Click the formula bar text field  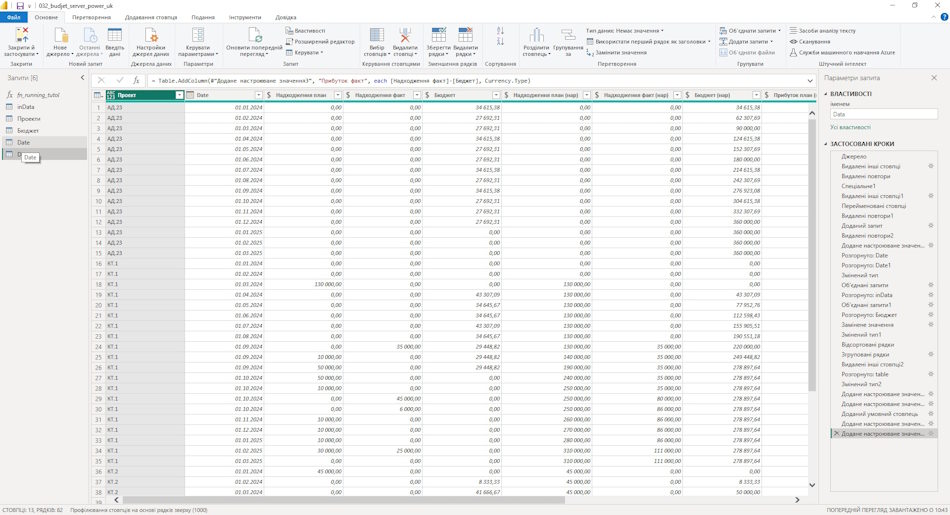[476, 81]
